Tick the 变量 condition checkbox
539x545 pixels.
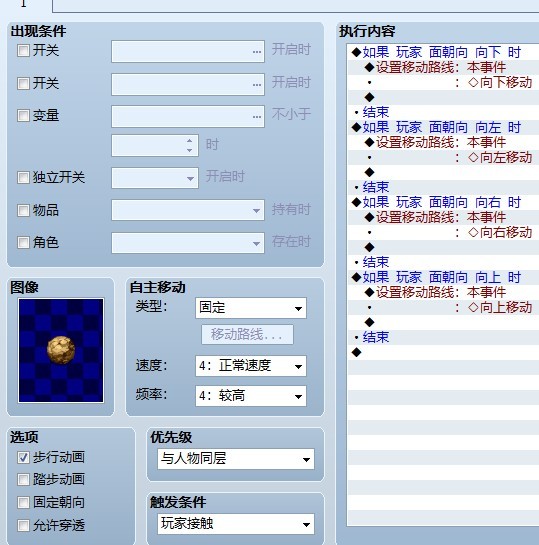pyautogui.click(x=23, y=115)
